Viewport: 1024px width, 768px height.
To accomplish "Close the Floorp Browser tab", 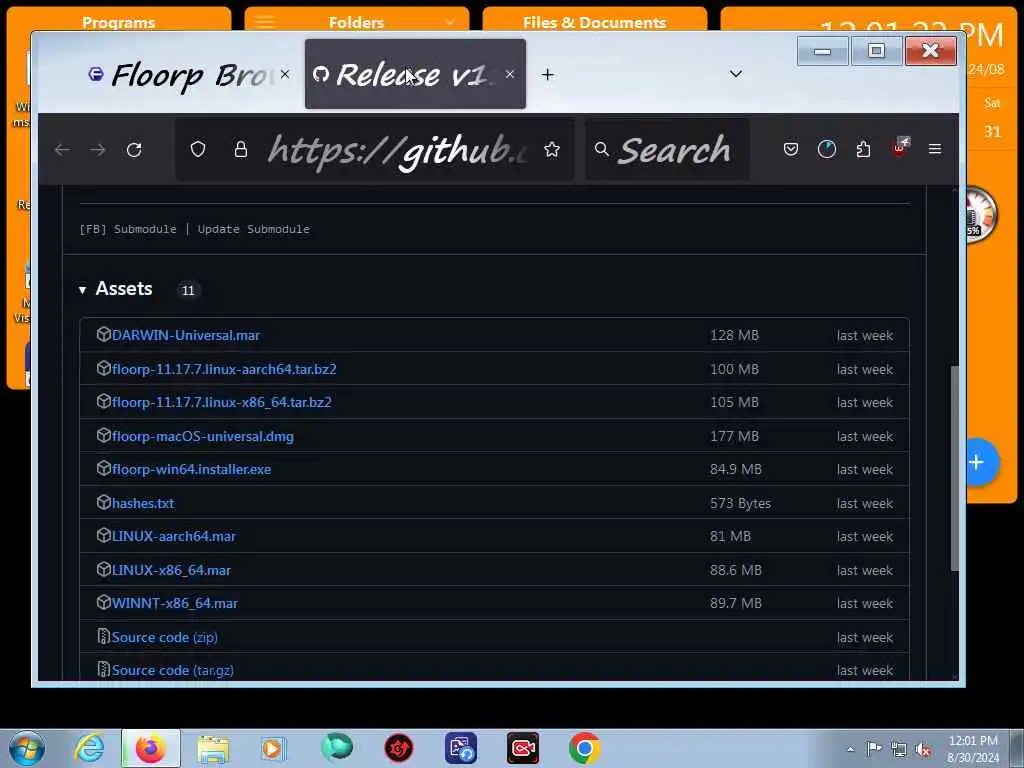I will pos(285,74).
